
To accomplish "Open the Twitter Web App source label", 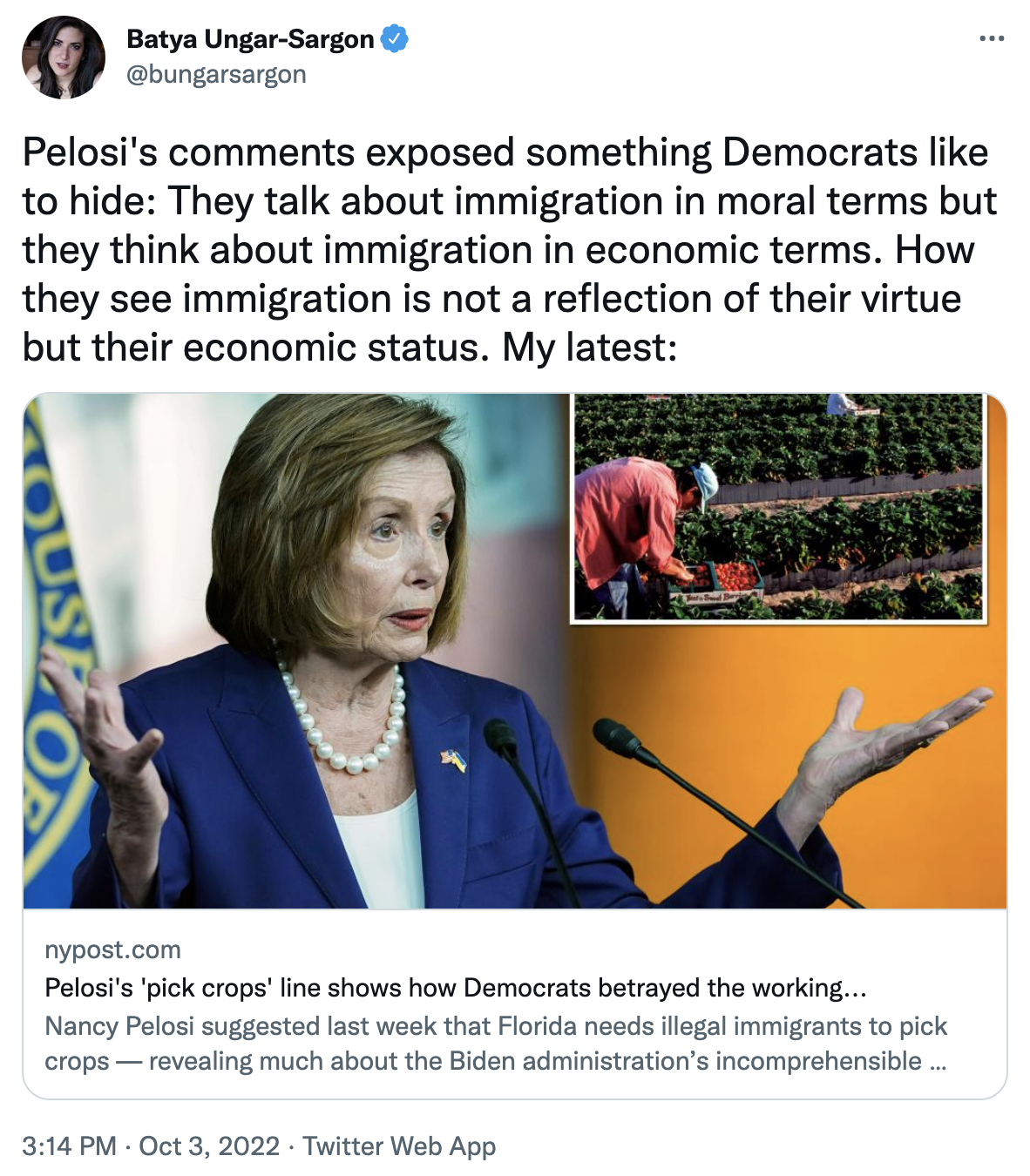I will tap(399, 1146).
